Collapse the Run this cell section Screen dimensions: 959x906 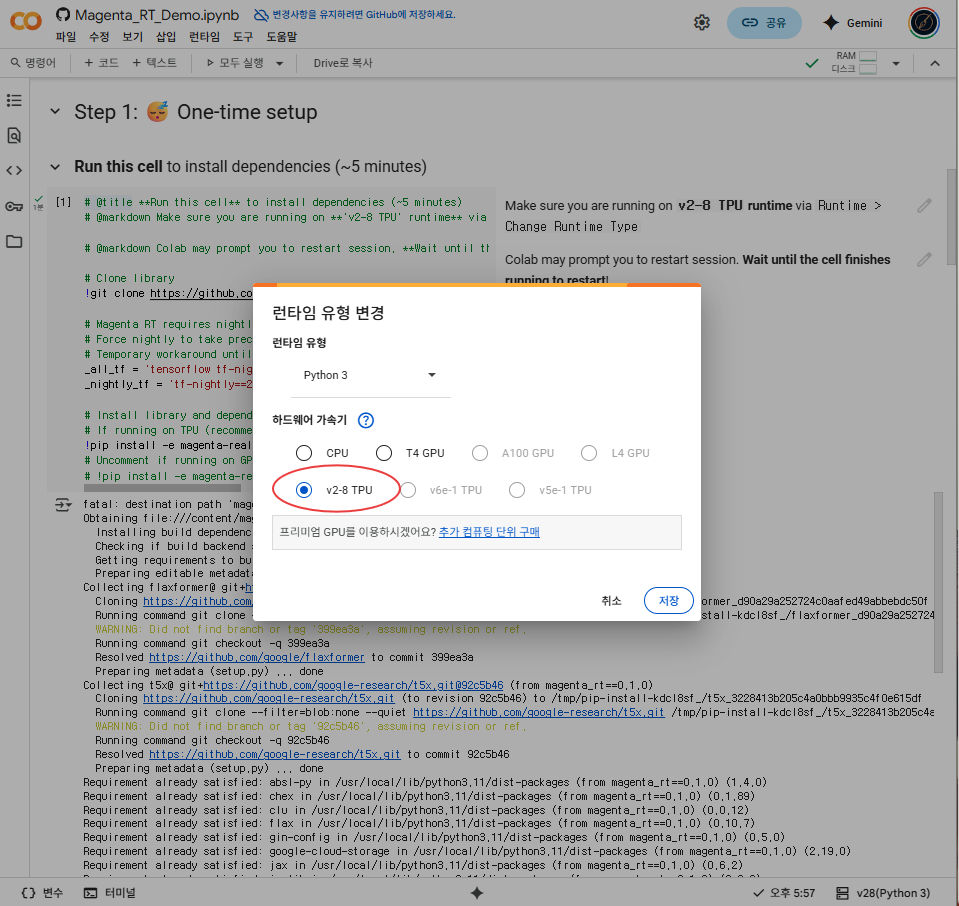(x=55, y=166)
